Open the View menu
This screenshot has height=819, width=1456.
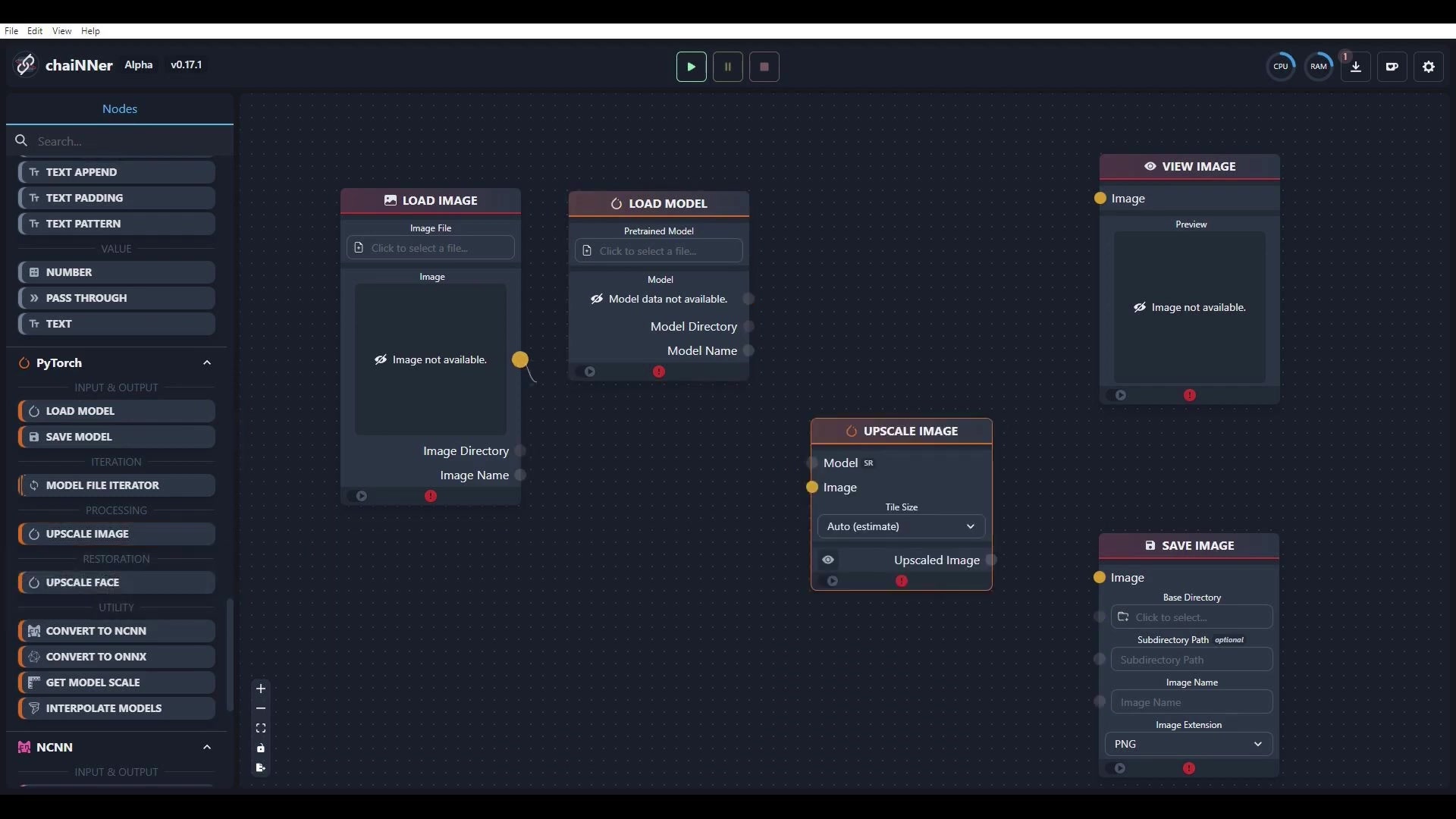pos(61,31)
